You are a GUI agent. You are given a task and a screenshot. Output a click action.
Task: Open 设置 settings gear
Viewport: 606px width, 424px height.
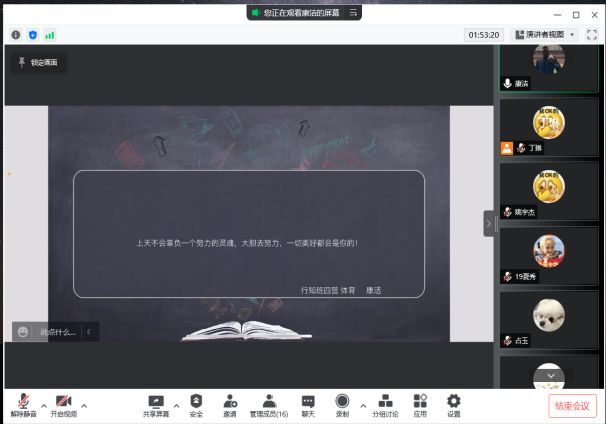pos(453,401)
